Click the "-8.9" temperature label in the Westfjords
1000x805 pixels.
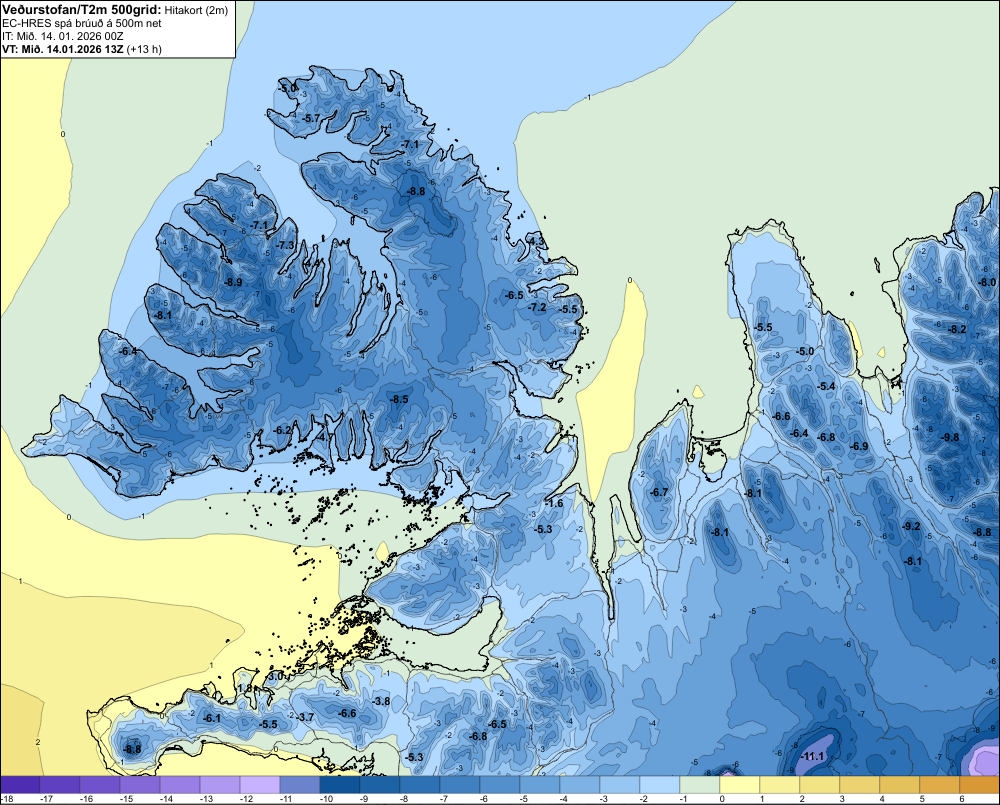click(233, 282)
